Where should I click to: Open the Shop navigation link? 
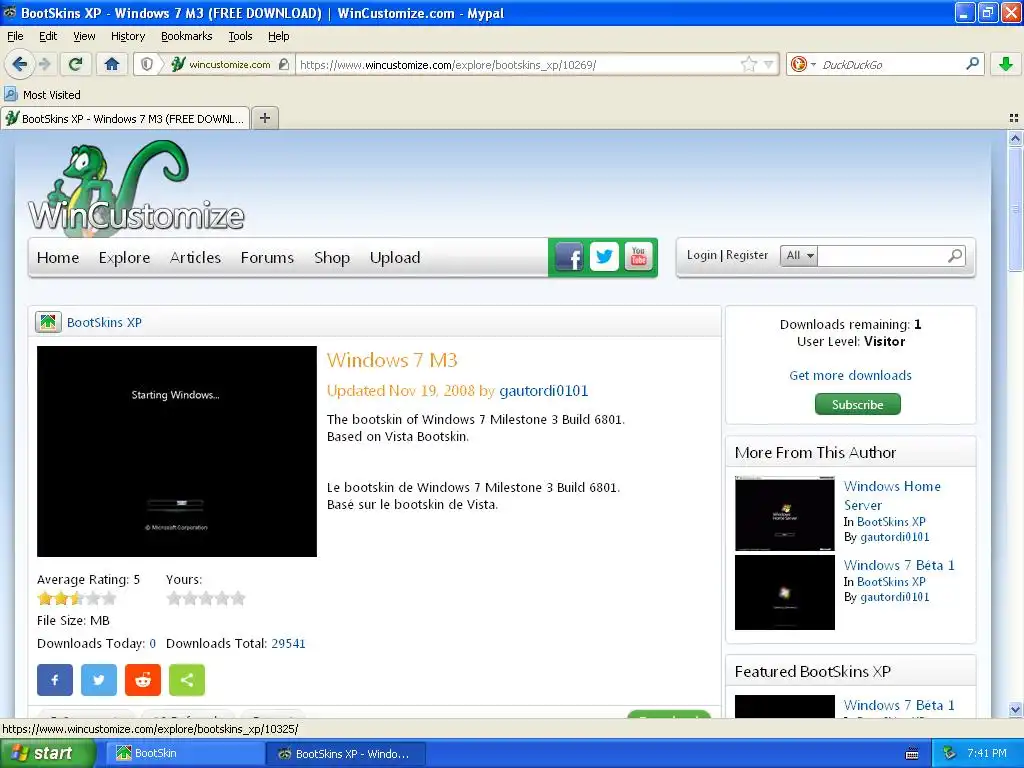[x=332, y=257]
